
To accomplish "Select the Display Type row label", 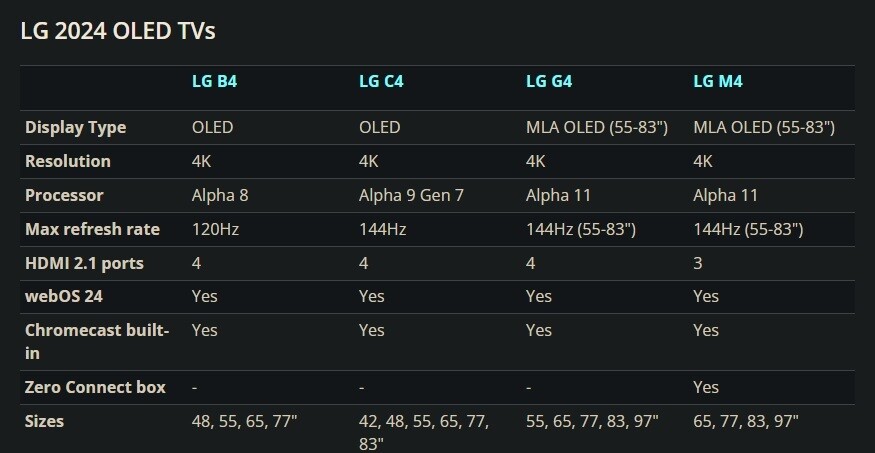I will click(75, 127).
